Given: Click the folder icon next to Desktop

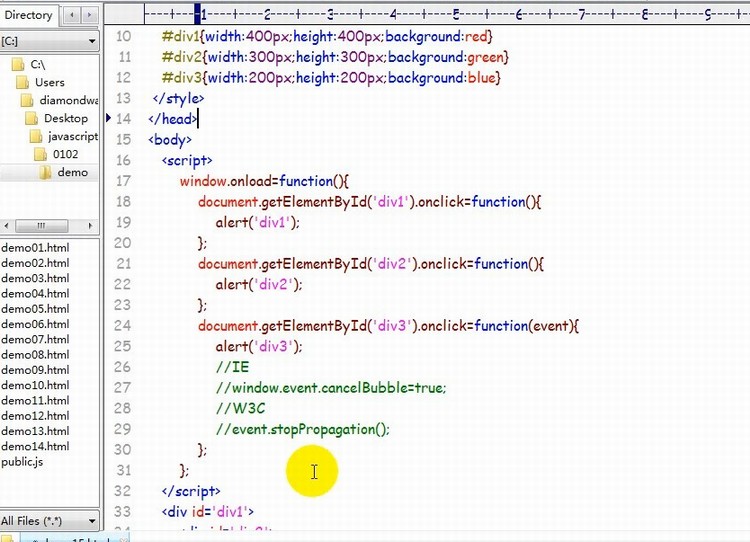Looking at the screenshot, I should pos(32,118).
